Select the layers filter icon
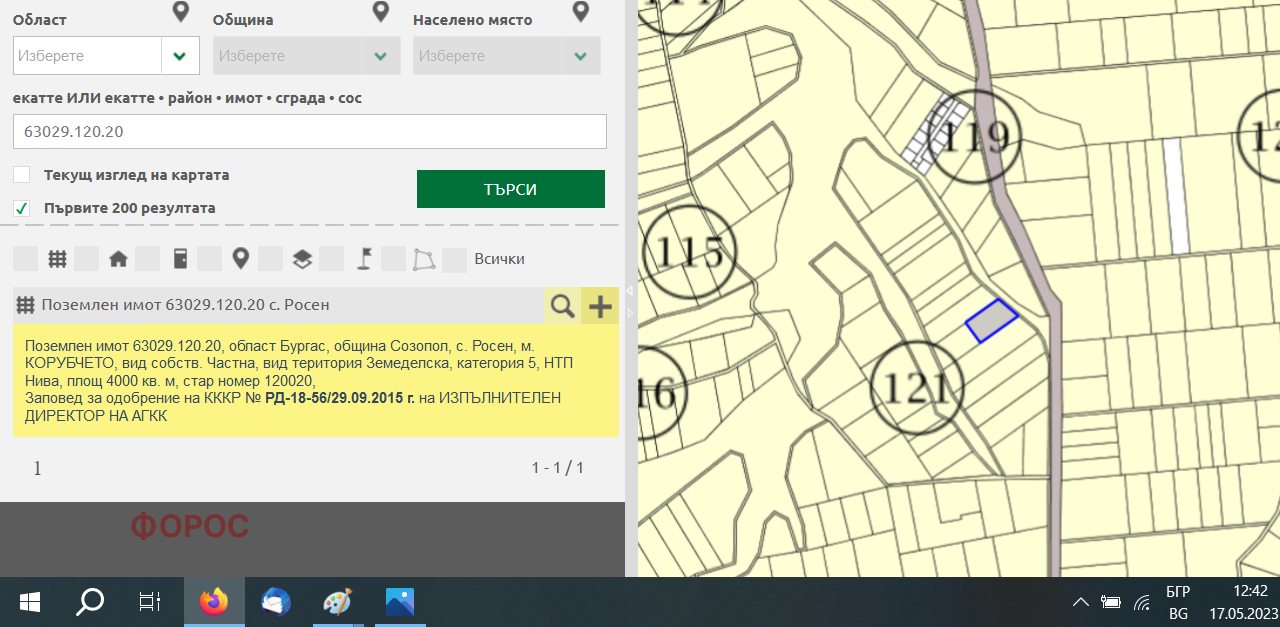 pos(301,258)
